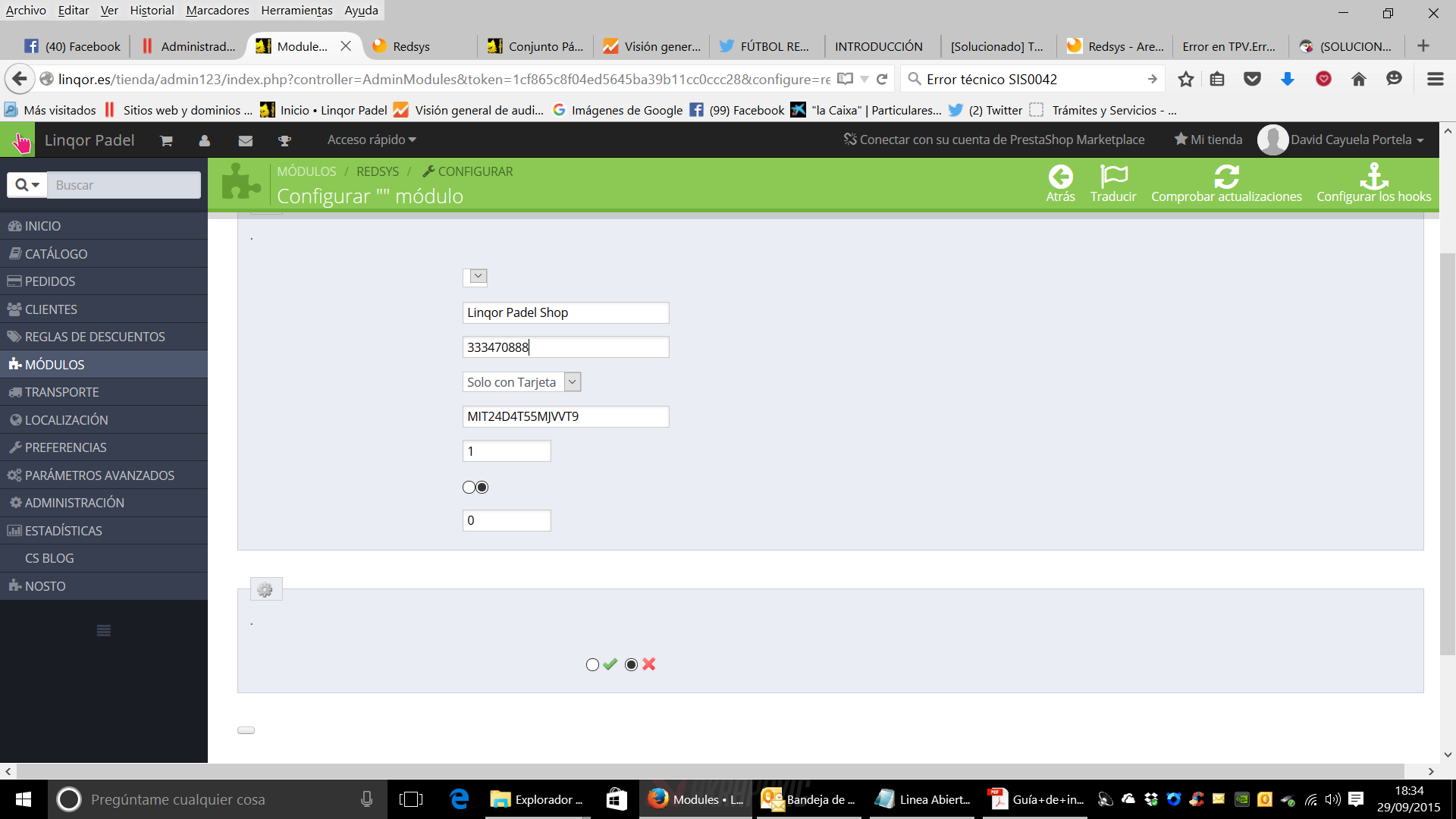Click the envelope messages icon in header
Image resolution: width=1456 pixels, height=819 pixels.
click(245, 140)
